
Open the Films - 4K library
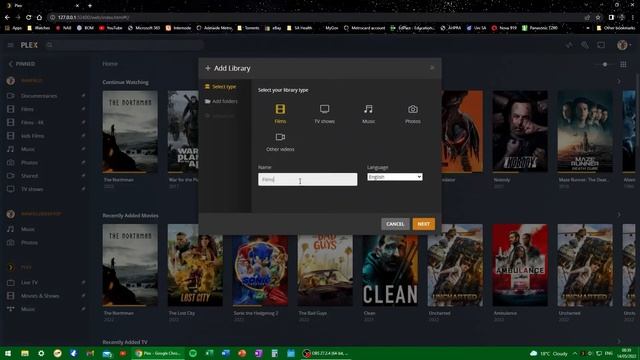[32, 122]
